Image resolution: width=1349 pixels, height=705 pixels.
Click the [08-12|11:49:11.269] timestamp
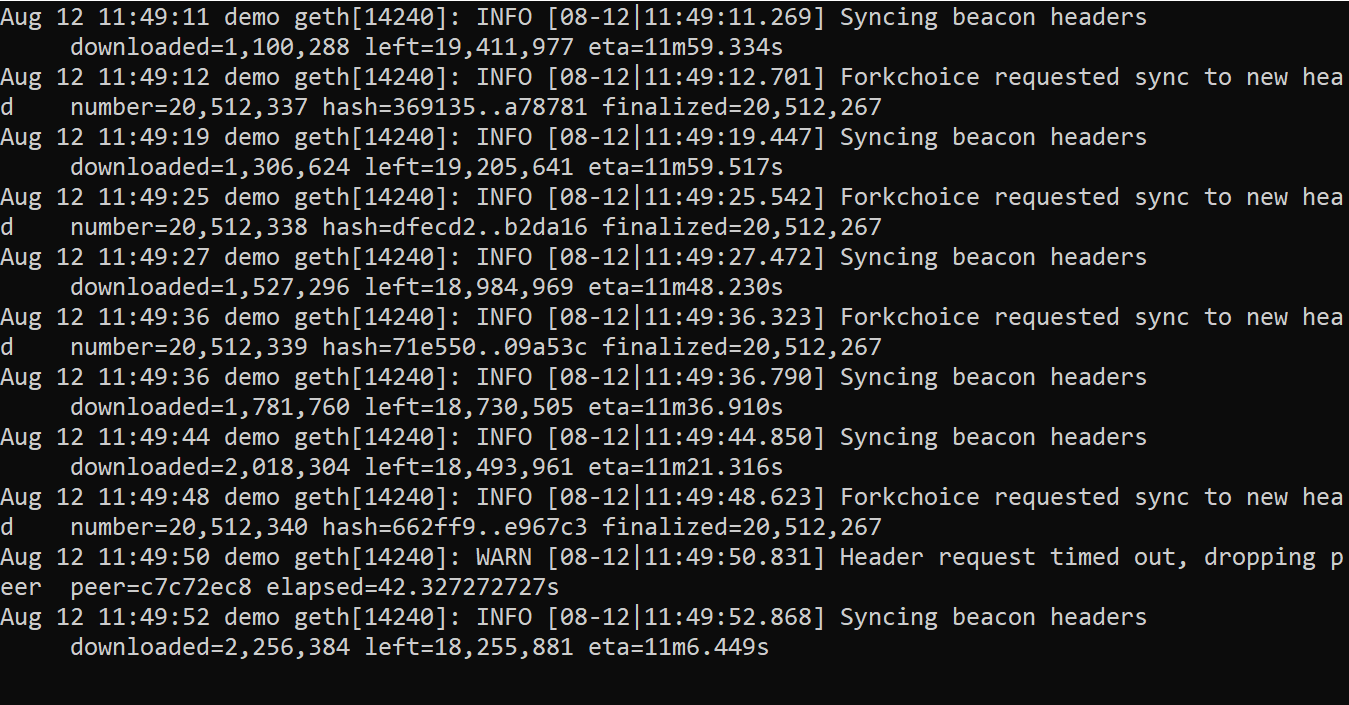(686, 17)
